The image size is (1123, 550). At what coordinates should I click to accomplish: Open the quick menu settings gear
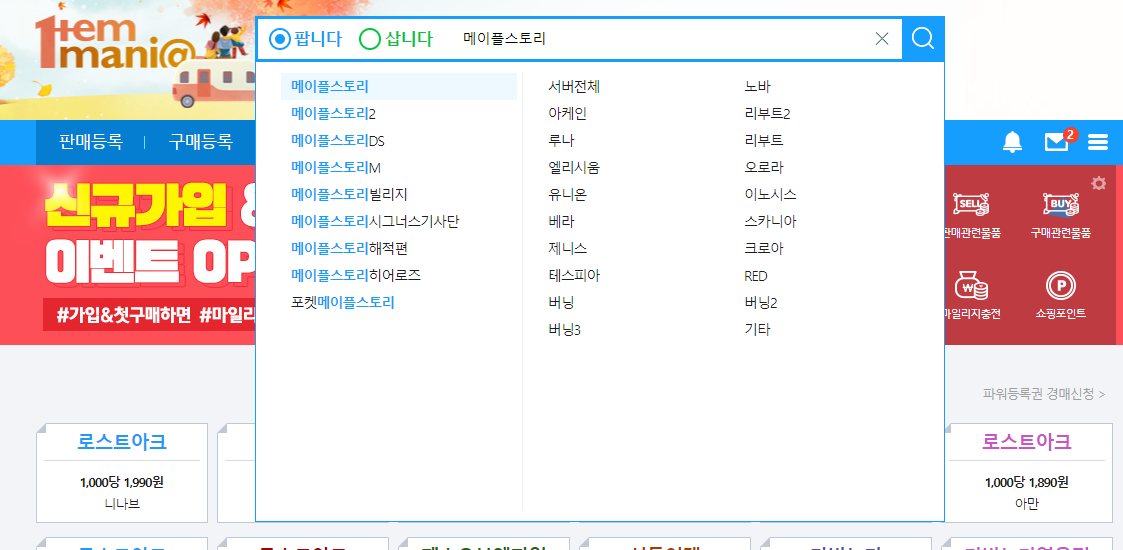pyautogui.click(x=1099, y=183)
